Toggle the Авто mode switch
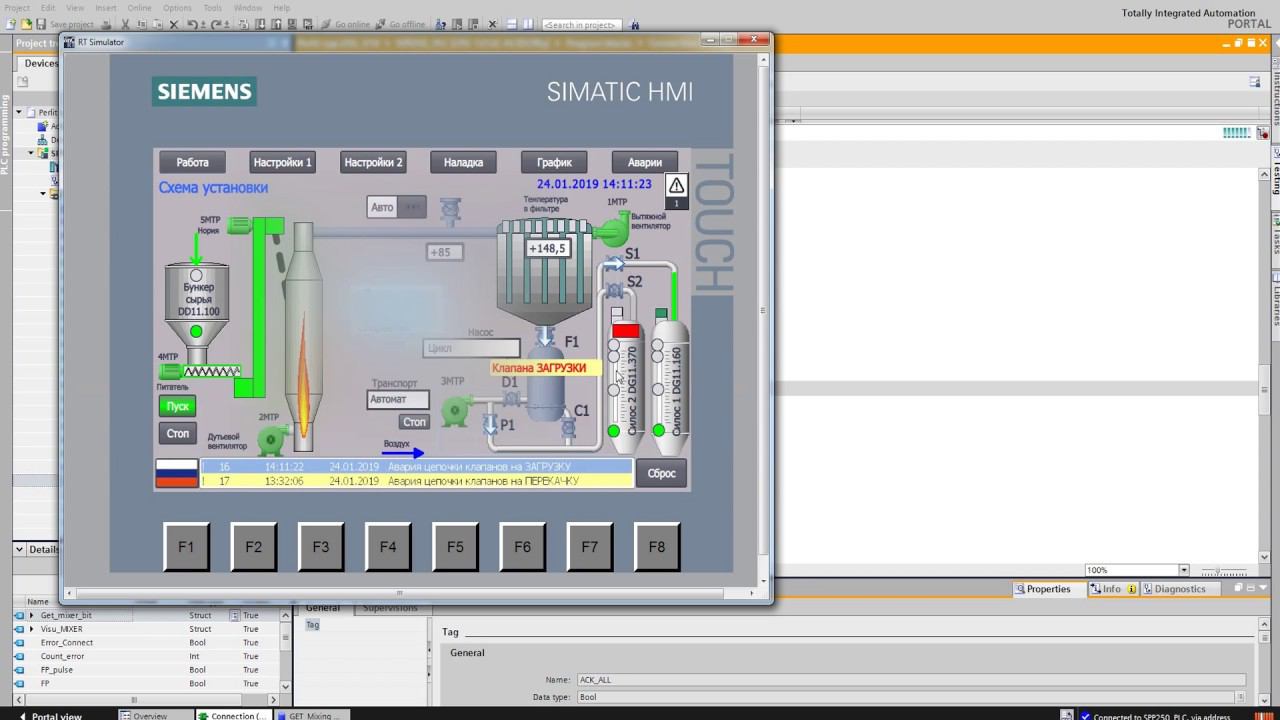Viewport: 1280px width, 720px height. point(396,207)
